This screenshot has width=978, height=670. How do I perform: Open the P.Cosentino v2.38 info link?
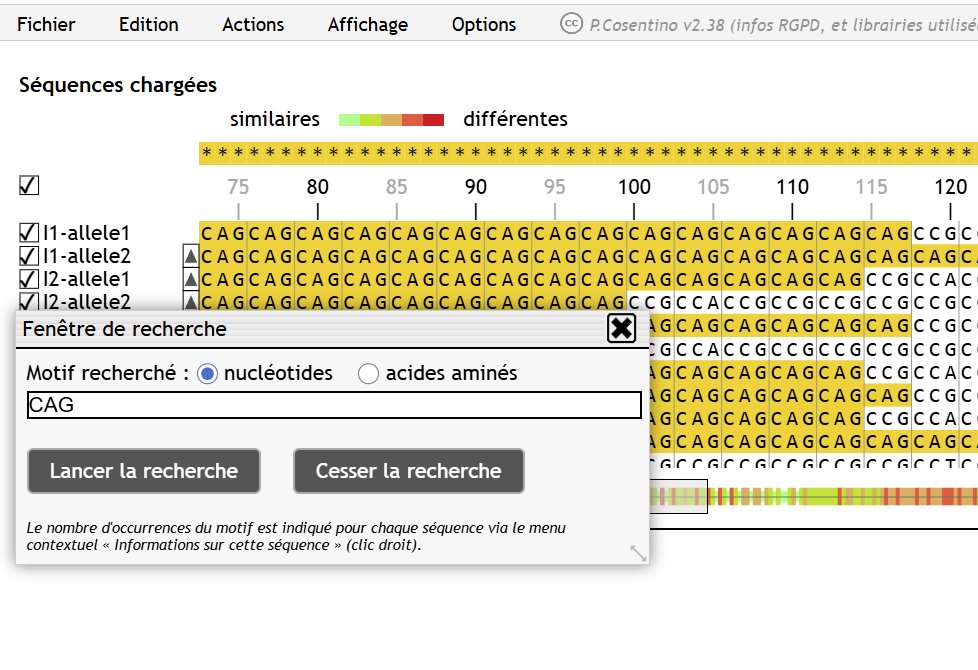pyautogui.click(x=783, y=25)
